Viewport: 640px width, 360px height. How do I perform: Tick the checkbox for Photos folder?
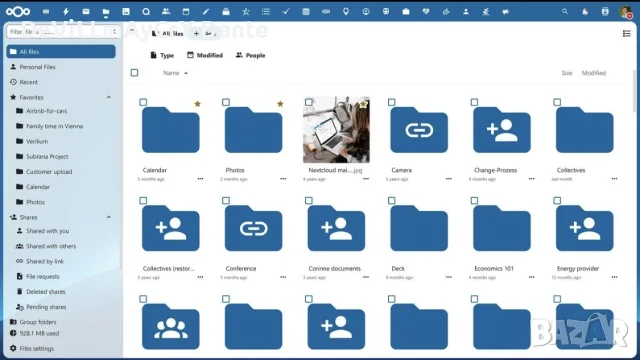[226, 102]
